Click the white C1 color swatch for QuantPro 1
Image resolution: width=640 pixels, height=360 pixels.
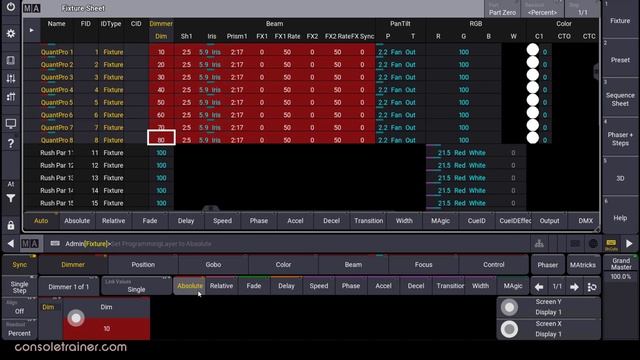pyautogui.click(x=533, y=50)
